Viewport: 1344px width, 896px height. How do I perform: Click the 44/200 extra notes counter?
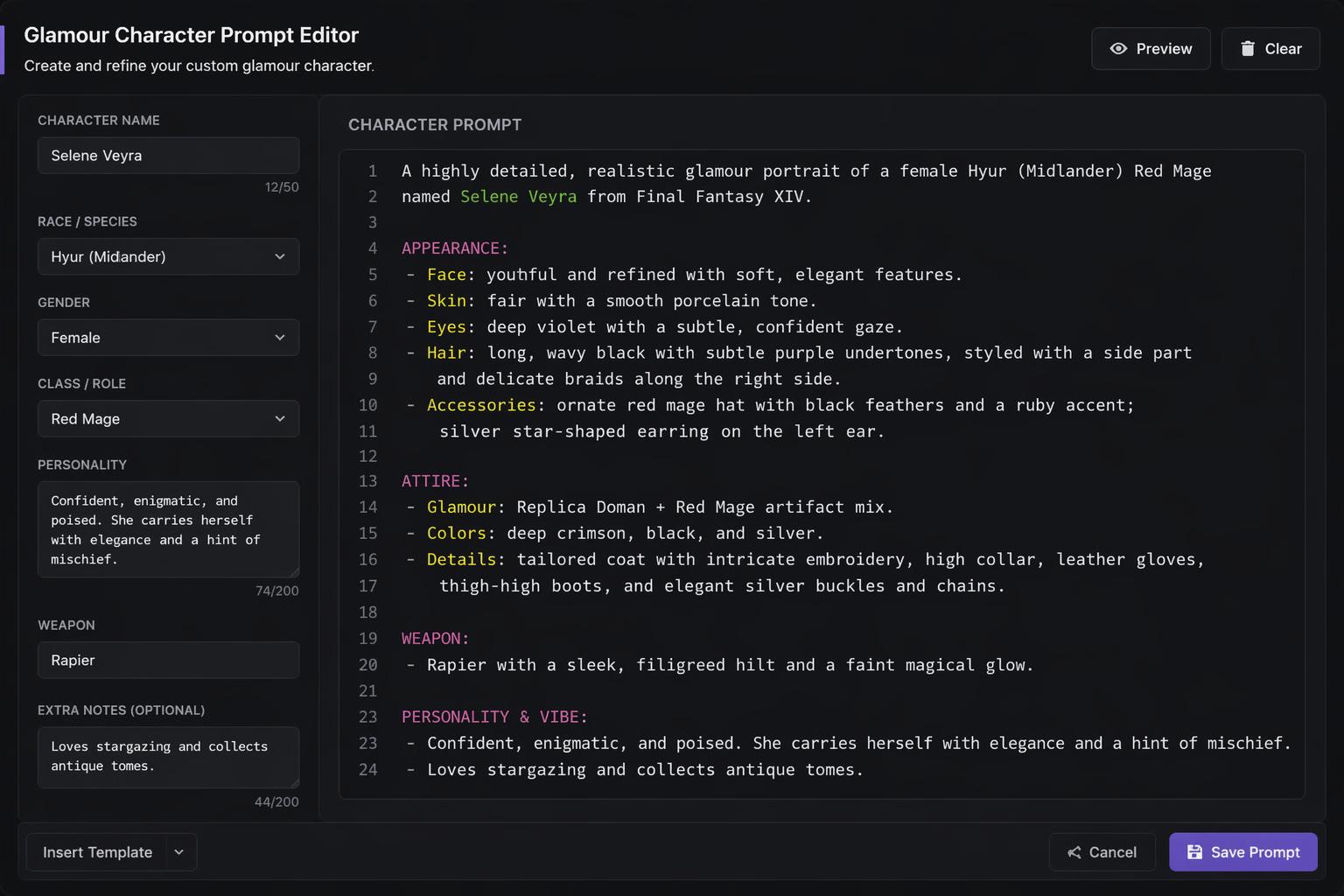click(276, 802)
